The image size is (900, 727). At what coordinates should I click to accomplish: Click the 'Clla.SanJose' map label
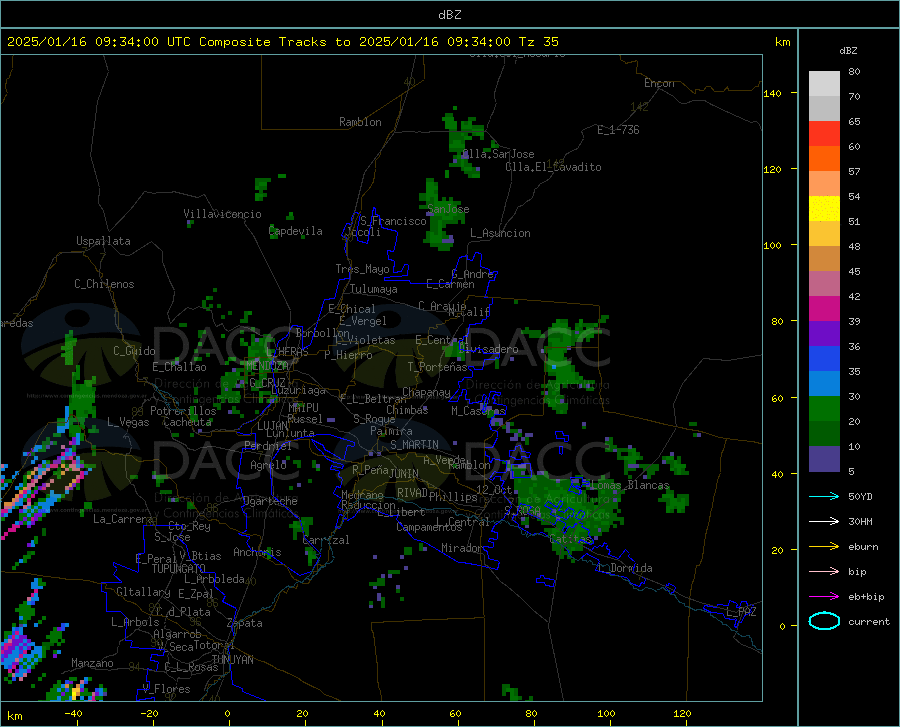498,154
